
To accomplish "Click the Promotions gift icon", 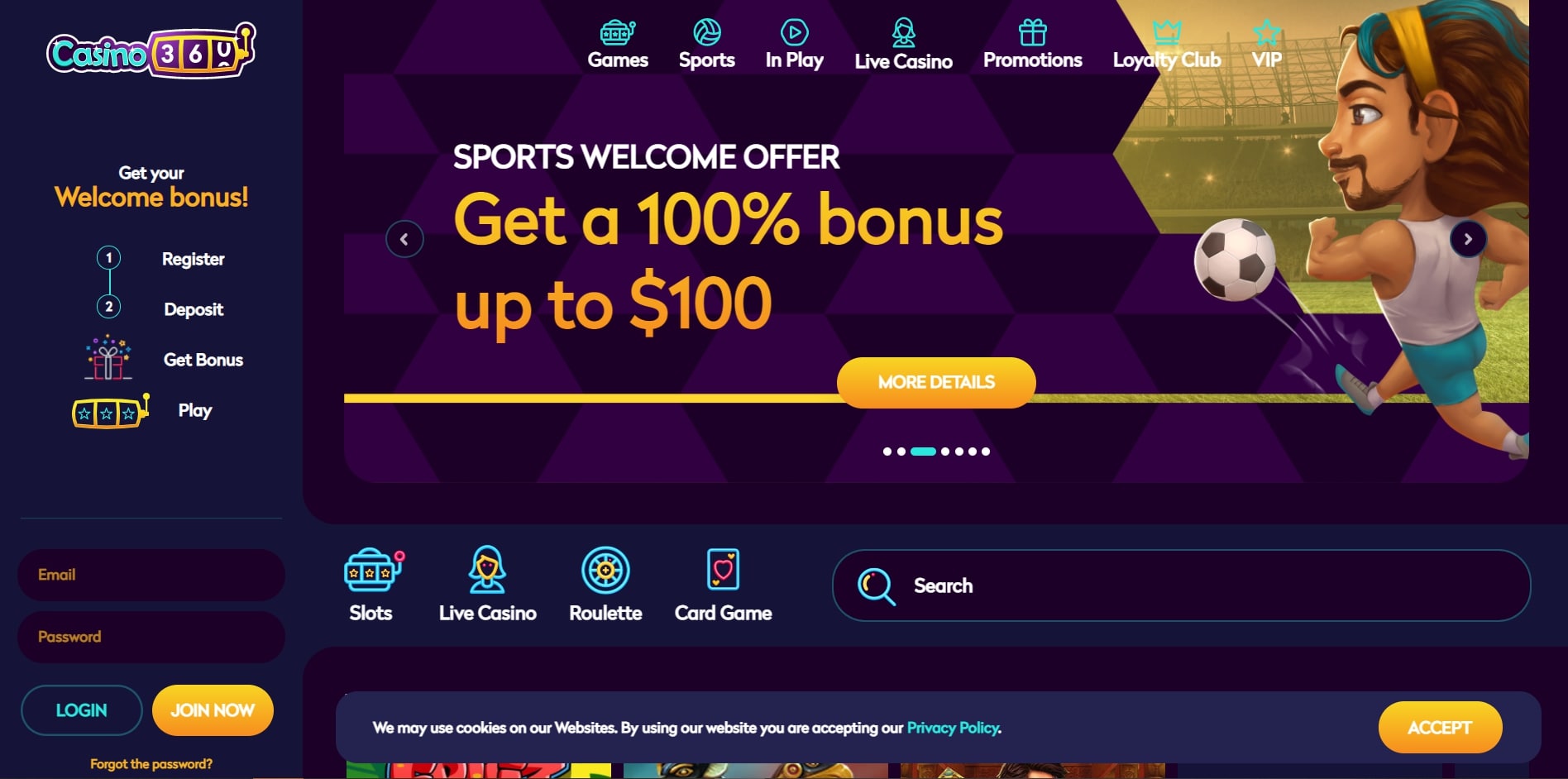I will tap(1033, 32).
